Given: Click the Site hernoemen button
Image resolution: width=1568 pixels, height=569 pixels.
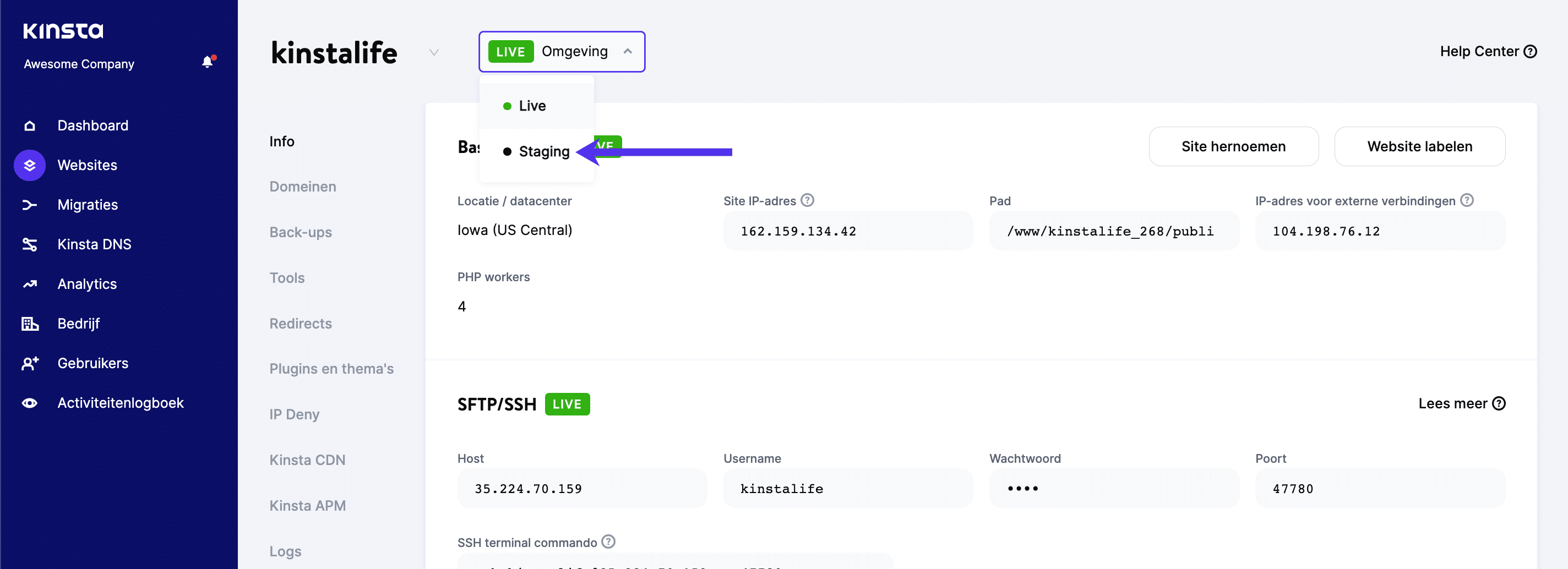Looking at the screenshot, I should (x=1233, y=147).
